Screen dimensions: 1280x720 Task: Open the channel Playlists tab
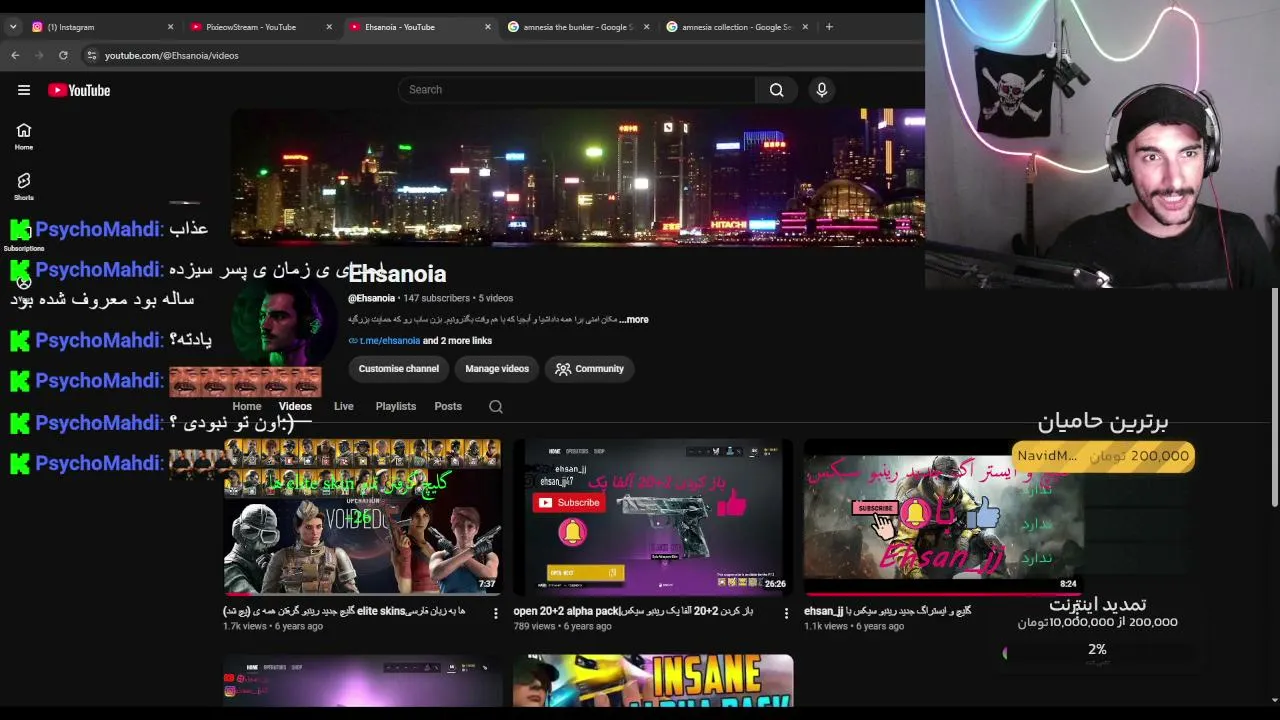pyautogui.click(x=396, y=407)
